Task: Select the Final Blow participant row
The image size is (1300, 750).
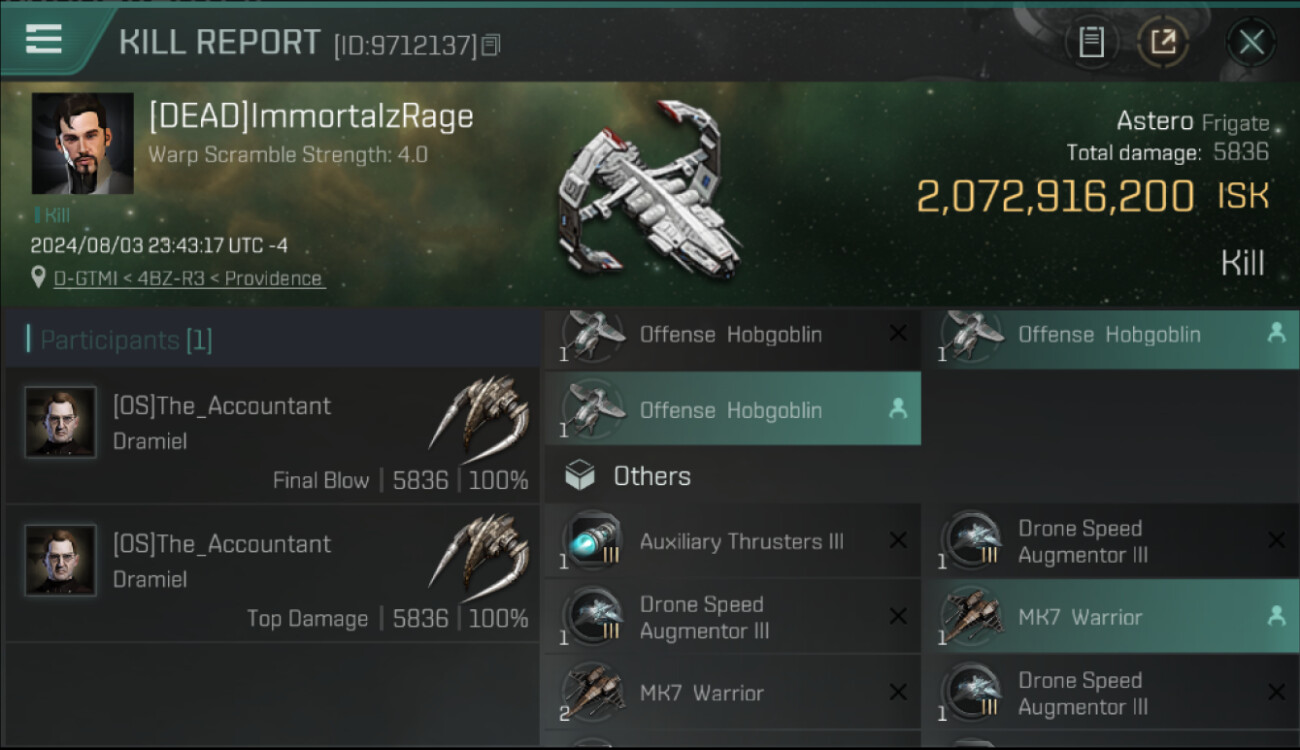Action: tap(272, 436)
